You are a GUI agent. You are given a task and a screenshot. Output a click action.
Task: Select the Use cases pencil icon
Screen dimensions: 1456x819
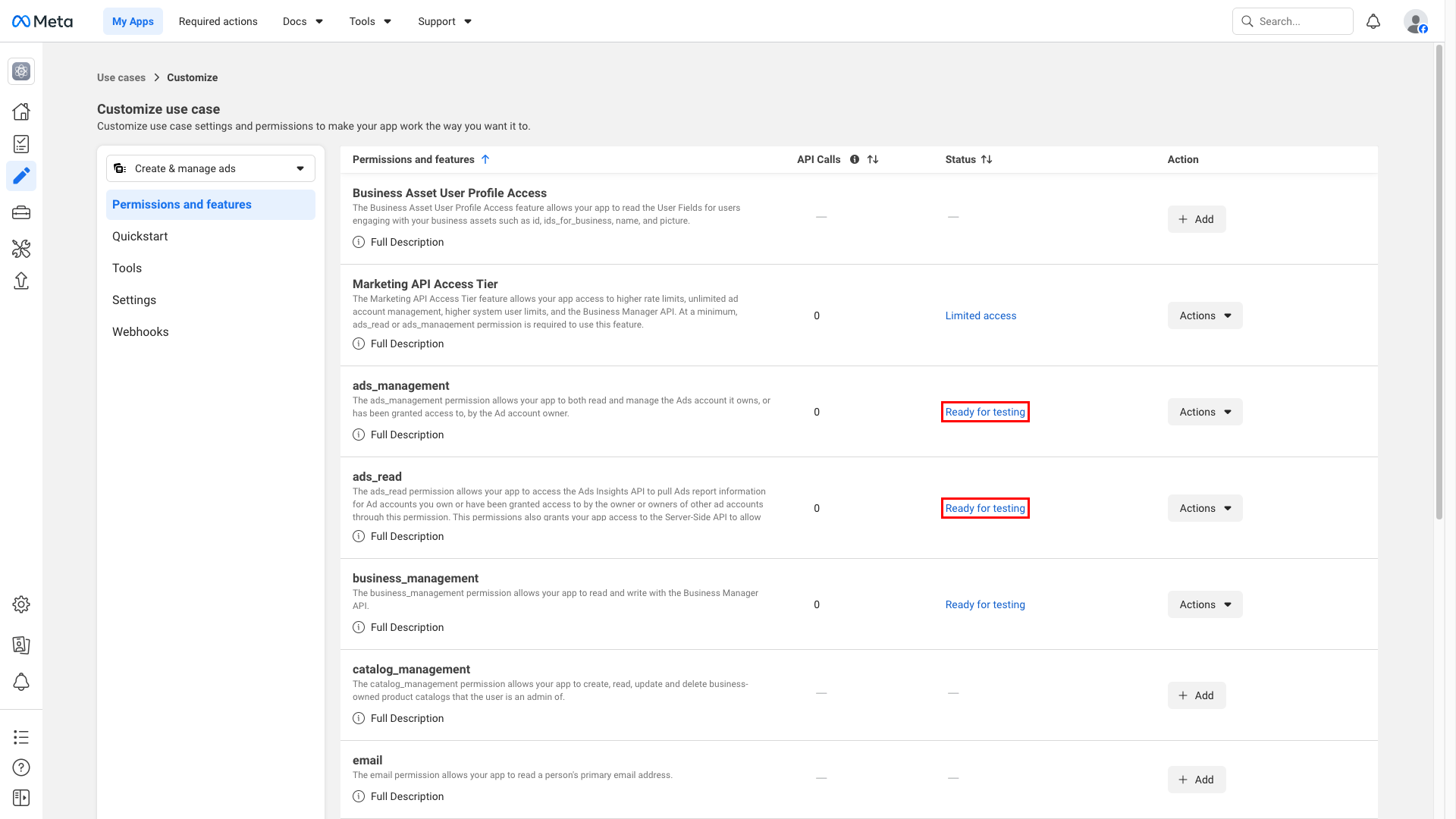tap(21, 176)
